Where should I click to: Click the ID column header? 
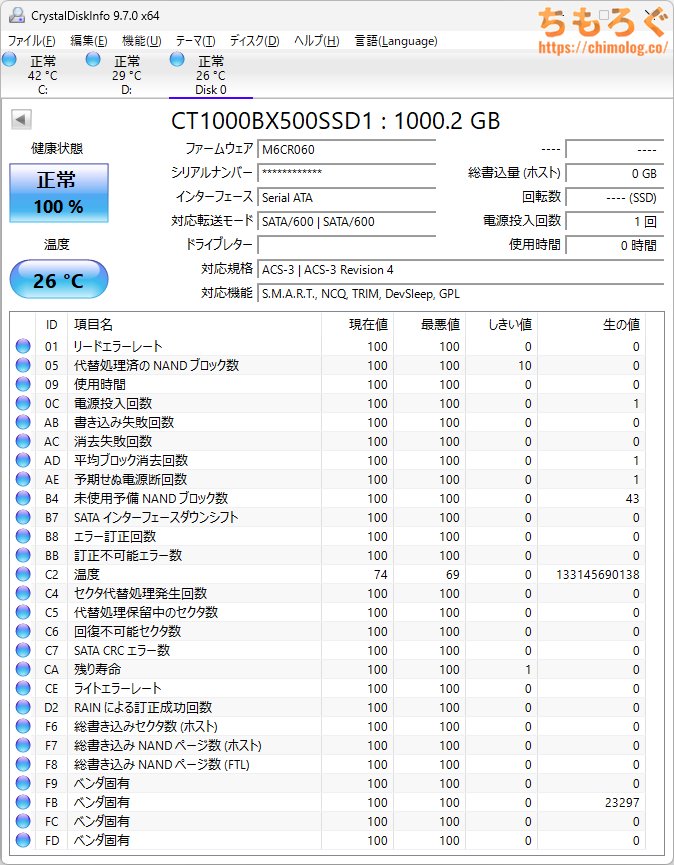(51, 324)
